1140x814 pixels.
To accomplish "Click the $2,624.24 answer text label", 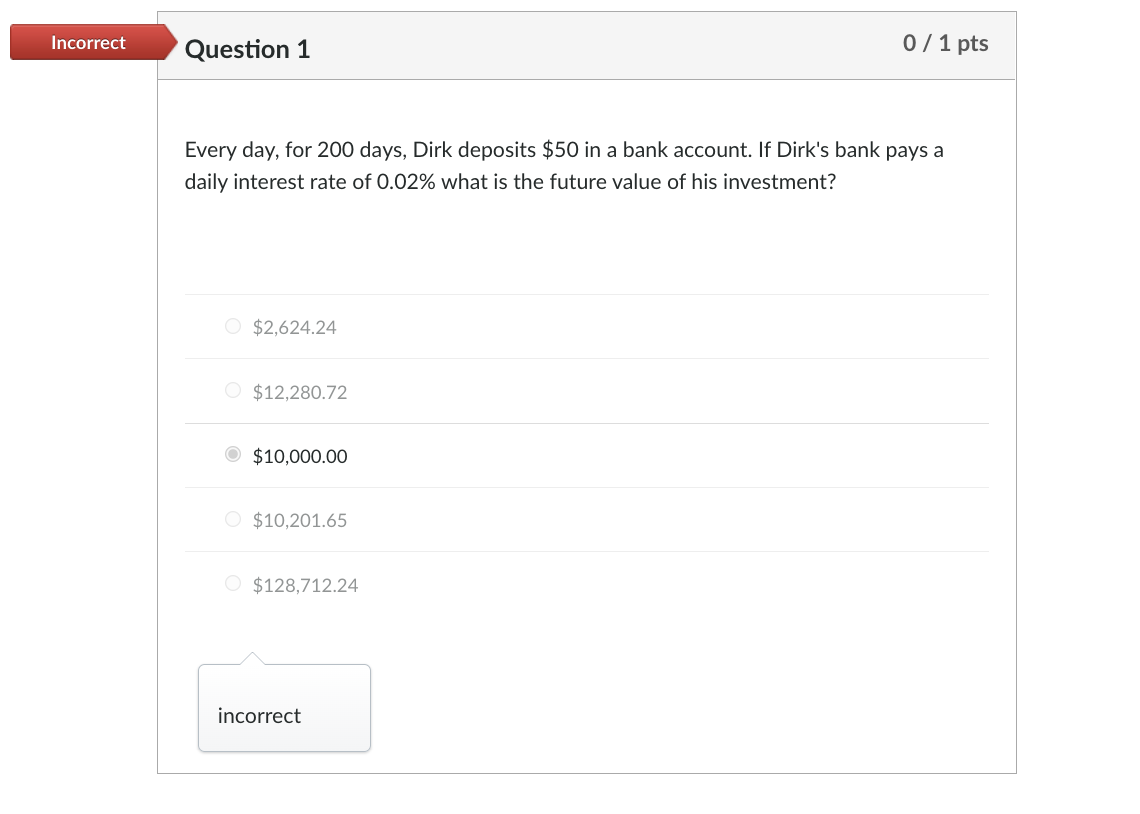I will tap(295, 326).
